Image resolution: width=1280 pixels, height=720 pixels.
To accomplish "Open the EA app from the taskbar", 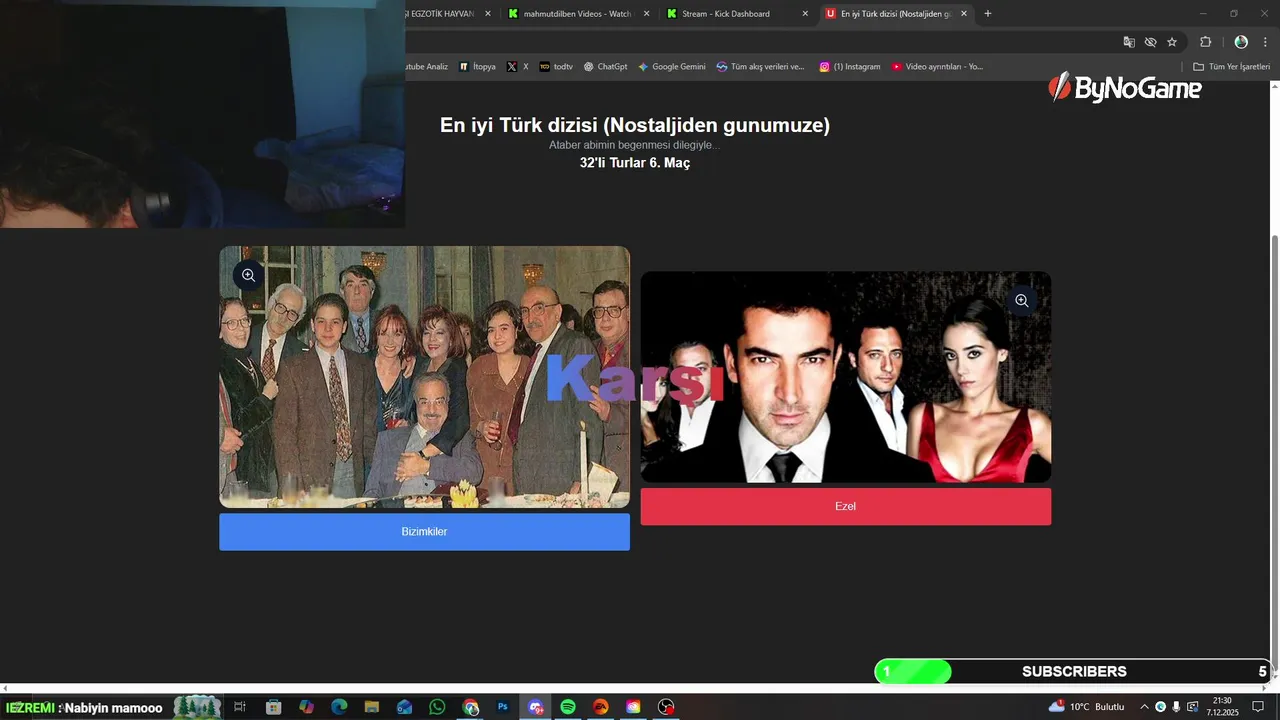I will coord(601,707).
